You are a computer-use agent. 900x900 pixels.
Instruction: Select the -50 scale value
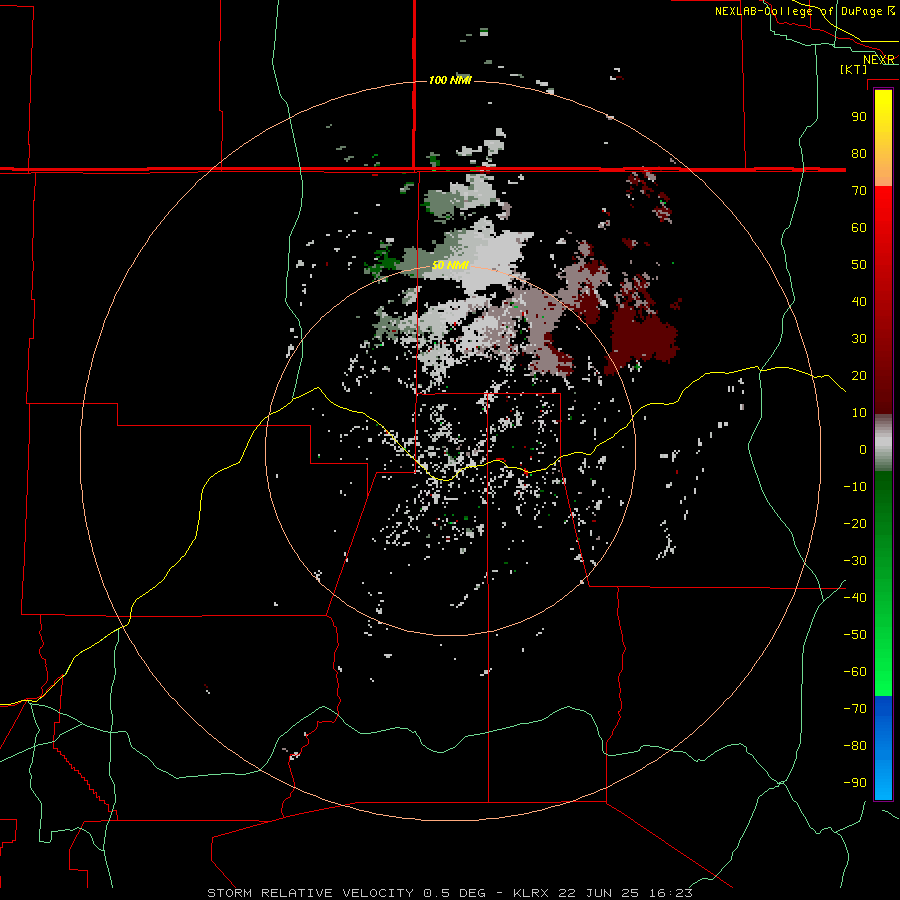(x=855, y=635)
